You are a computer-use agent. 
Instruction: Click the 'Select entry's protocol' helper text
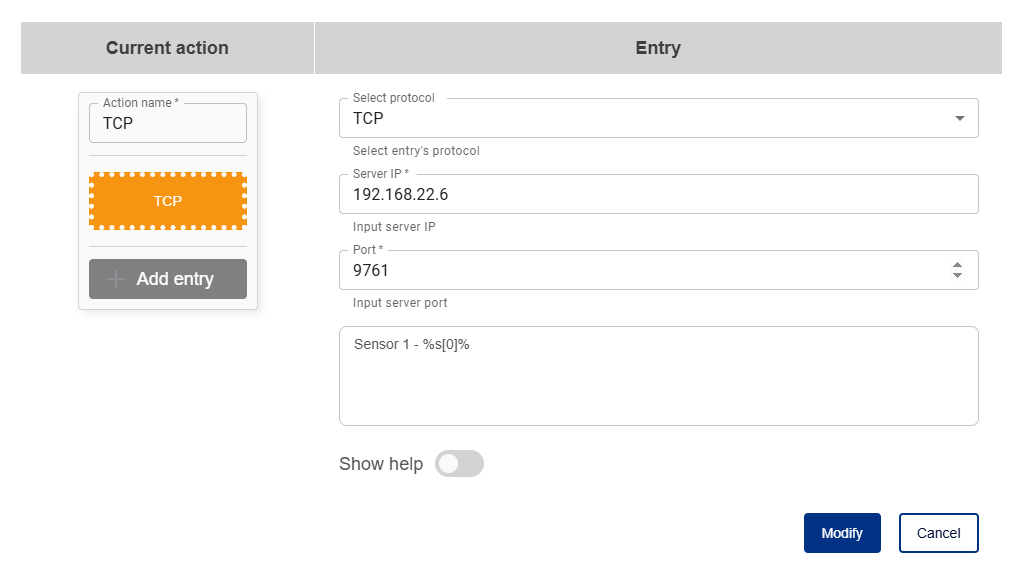(416, 151)
